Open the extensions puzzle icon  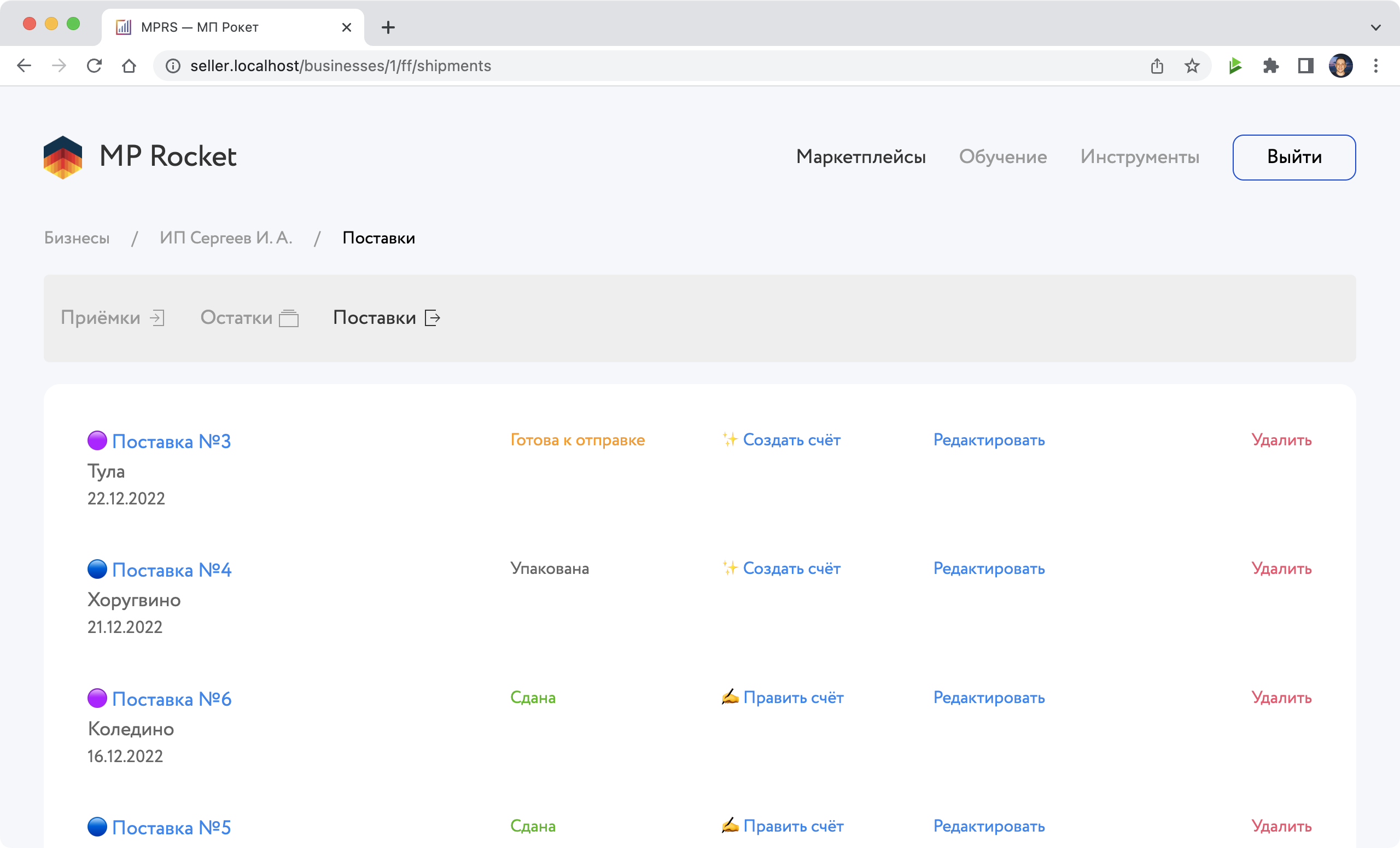tap(1270, 66)
